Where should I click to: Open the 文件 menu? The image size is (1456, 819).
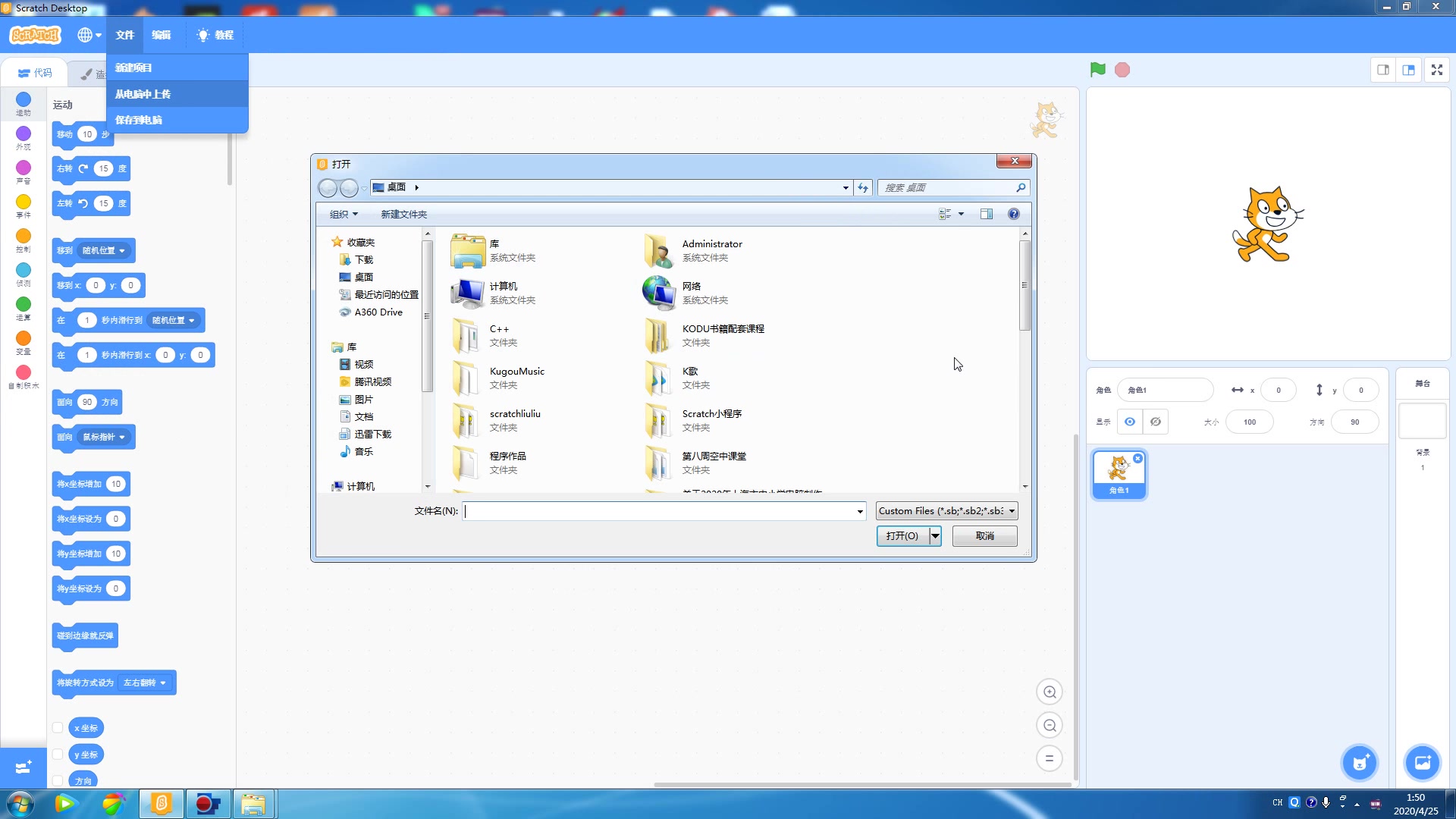pyautogui.click(x=124, y=35)
